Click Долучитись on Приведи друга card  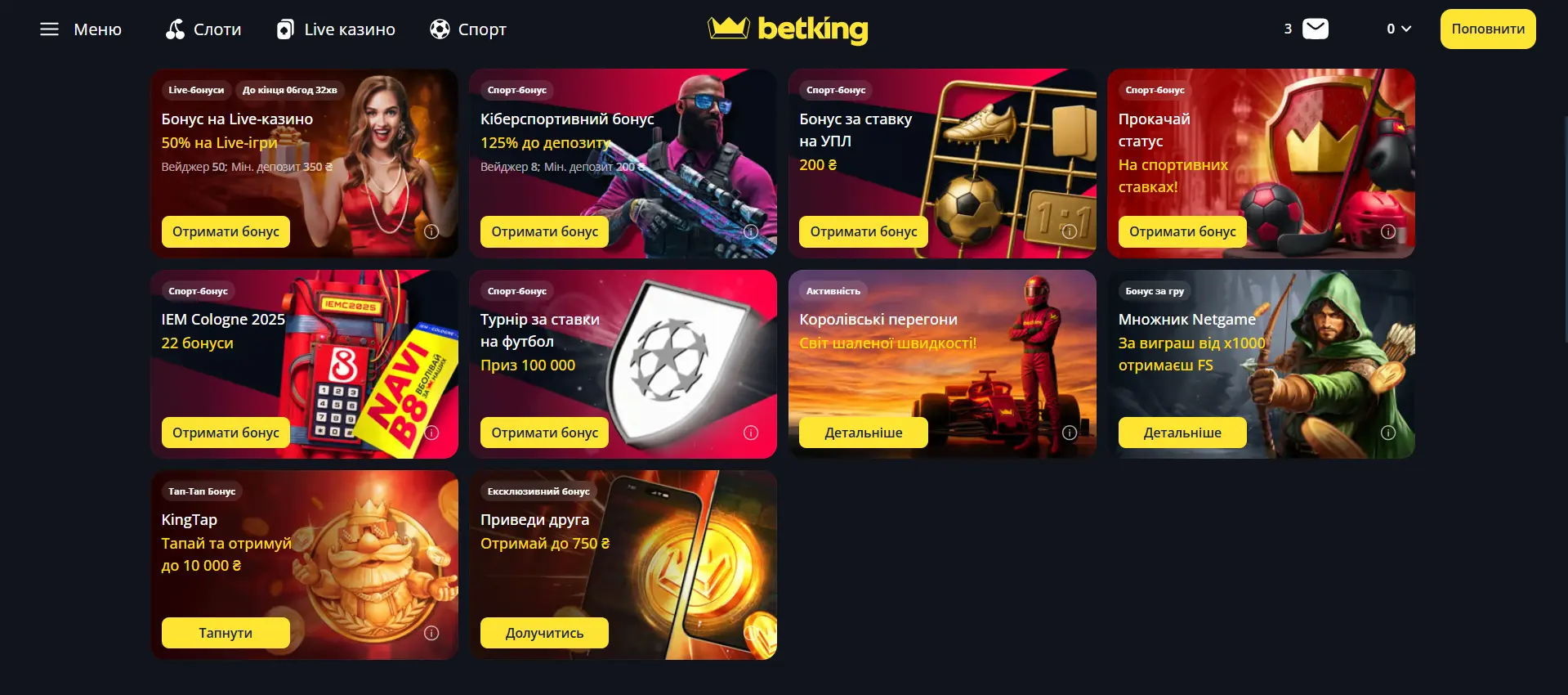tap(544, 633)
